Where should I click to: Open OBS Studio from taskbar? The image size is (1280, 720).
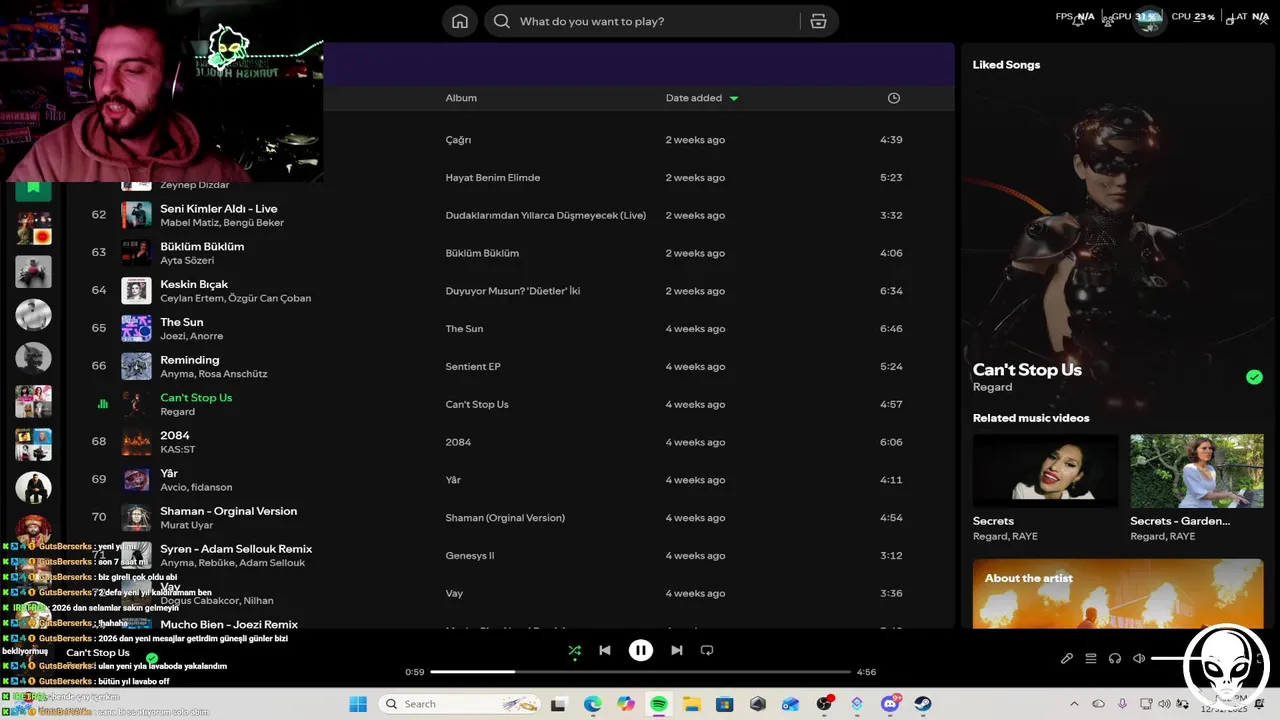point(824,704)
